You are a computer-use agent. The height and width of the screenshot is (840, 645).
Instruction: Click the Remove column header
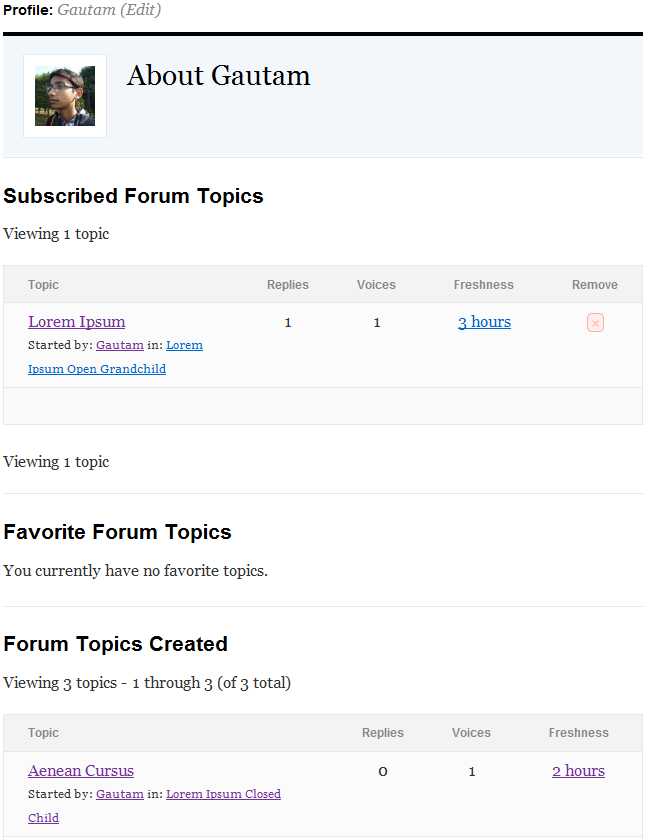coord(595,284)
